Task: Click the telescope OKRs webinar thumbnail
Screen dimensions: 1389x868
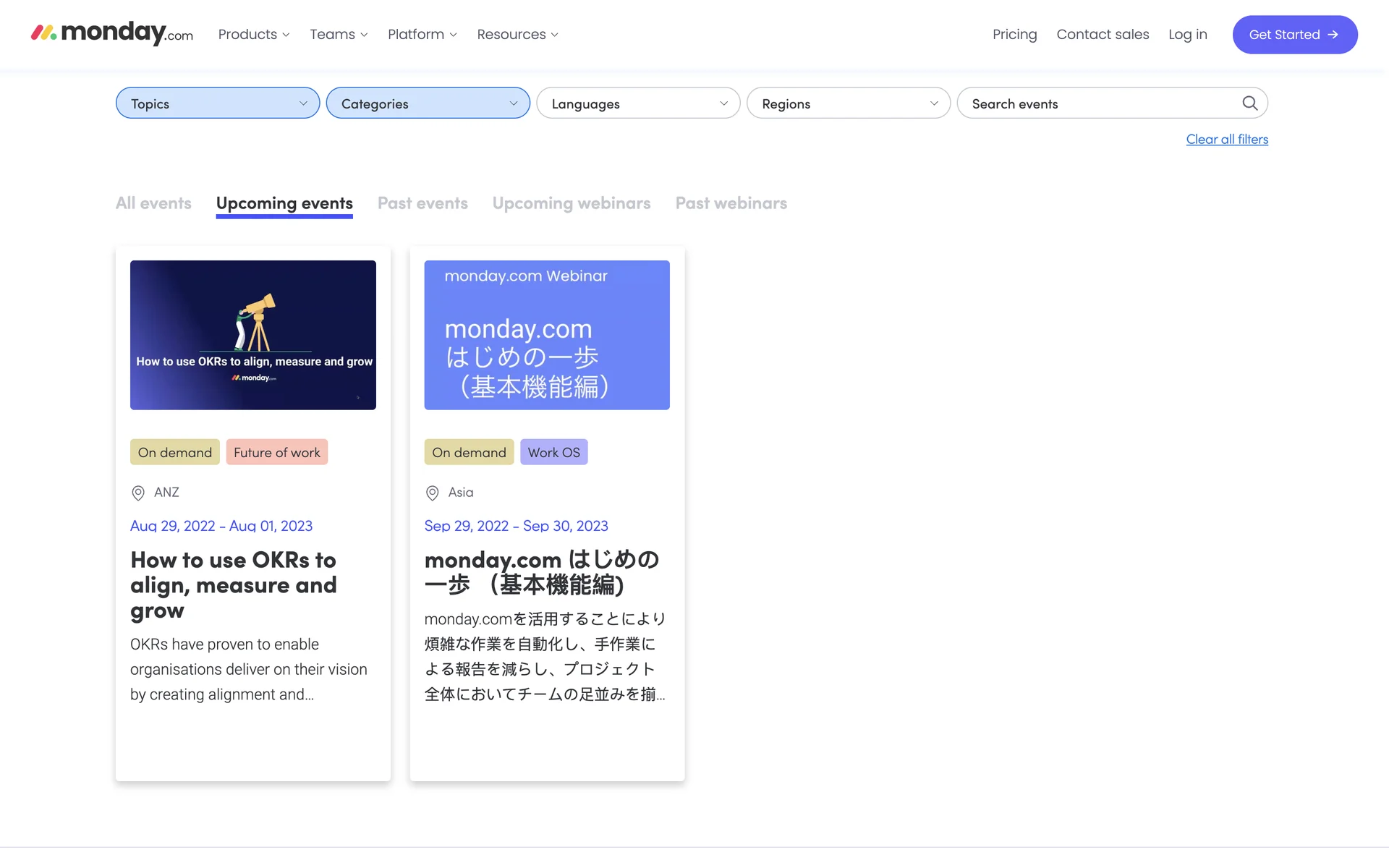Action: click(x=252, y=335)
